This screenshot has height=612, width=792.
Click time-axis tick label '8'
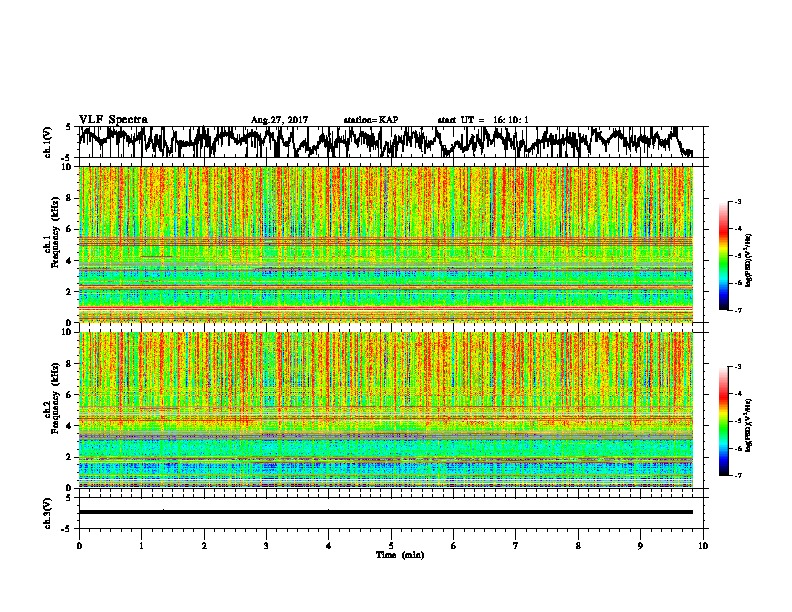click(x=578, y=546)
